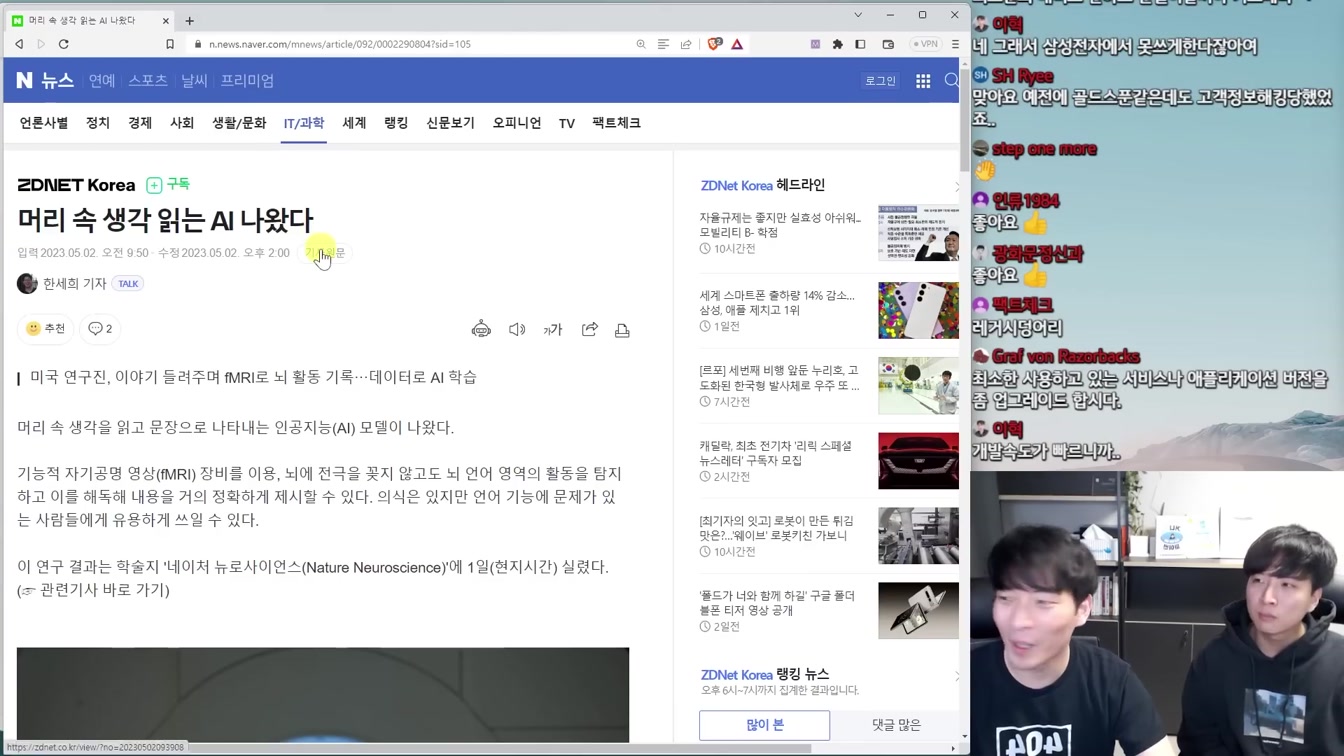This screenshot has width=1344, height=756.
Task: Share article with share arrow icon
Action: [x=590, y=329]
